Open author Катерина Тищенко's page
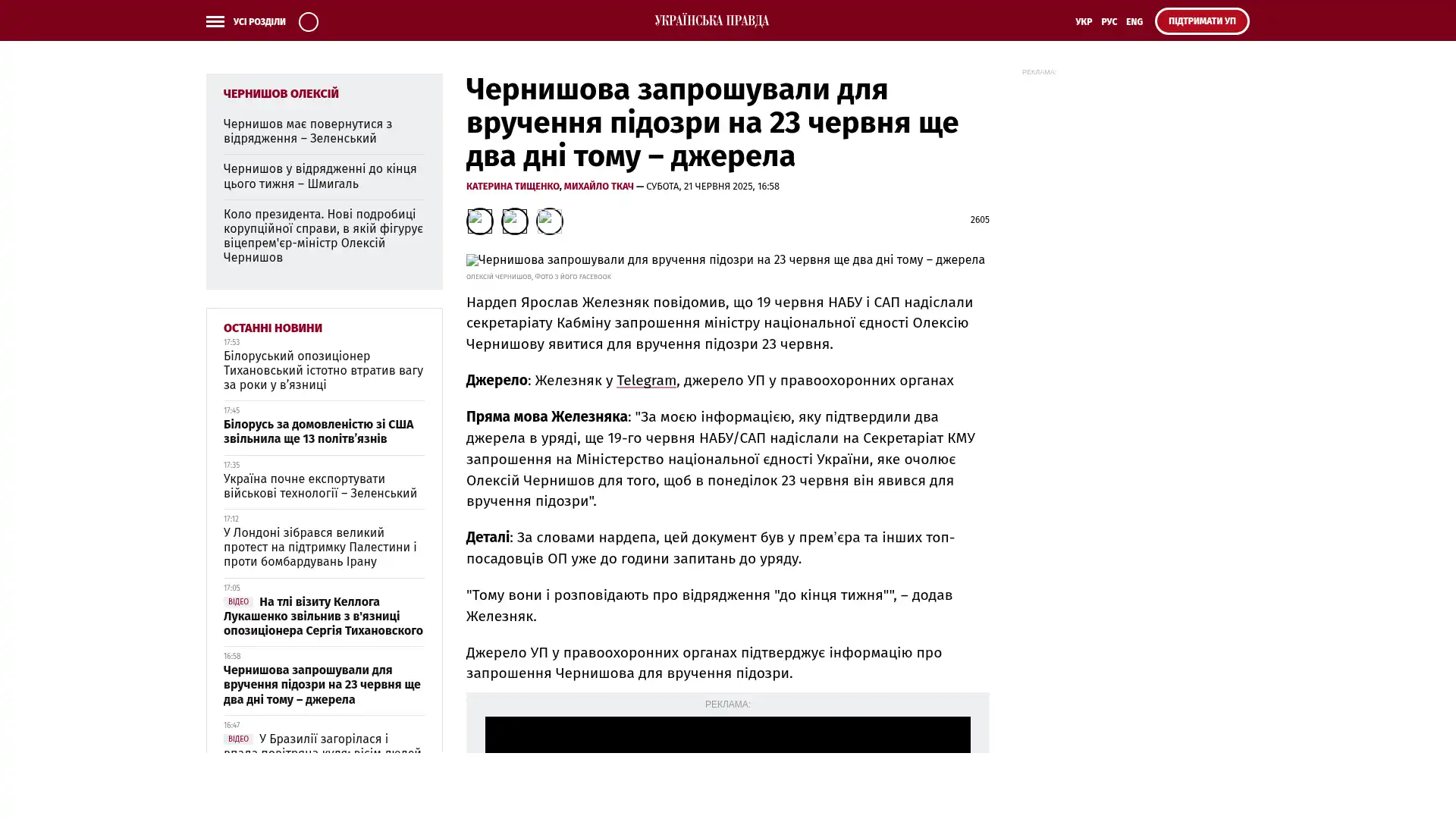Screen dimensions: 1456x819 coord(512,187)
